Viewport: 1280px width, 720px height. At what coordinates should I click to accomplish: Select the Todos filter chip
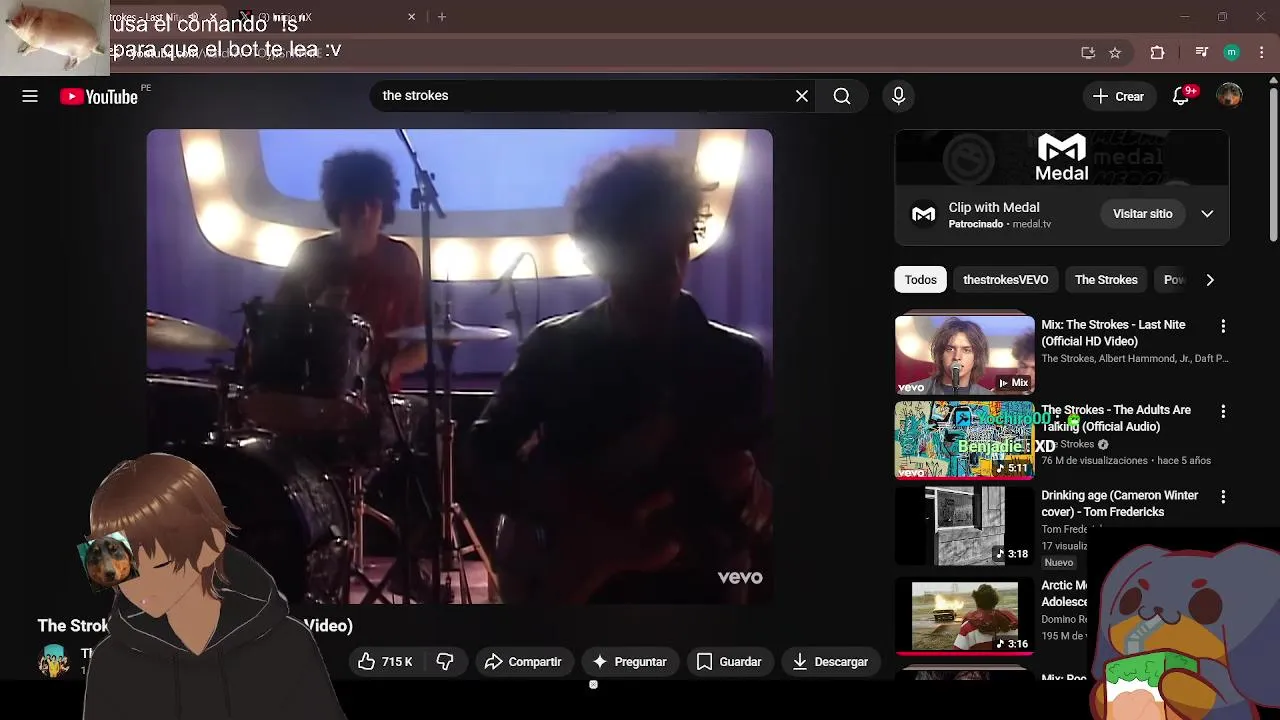point(920,280)
